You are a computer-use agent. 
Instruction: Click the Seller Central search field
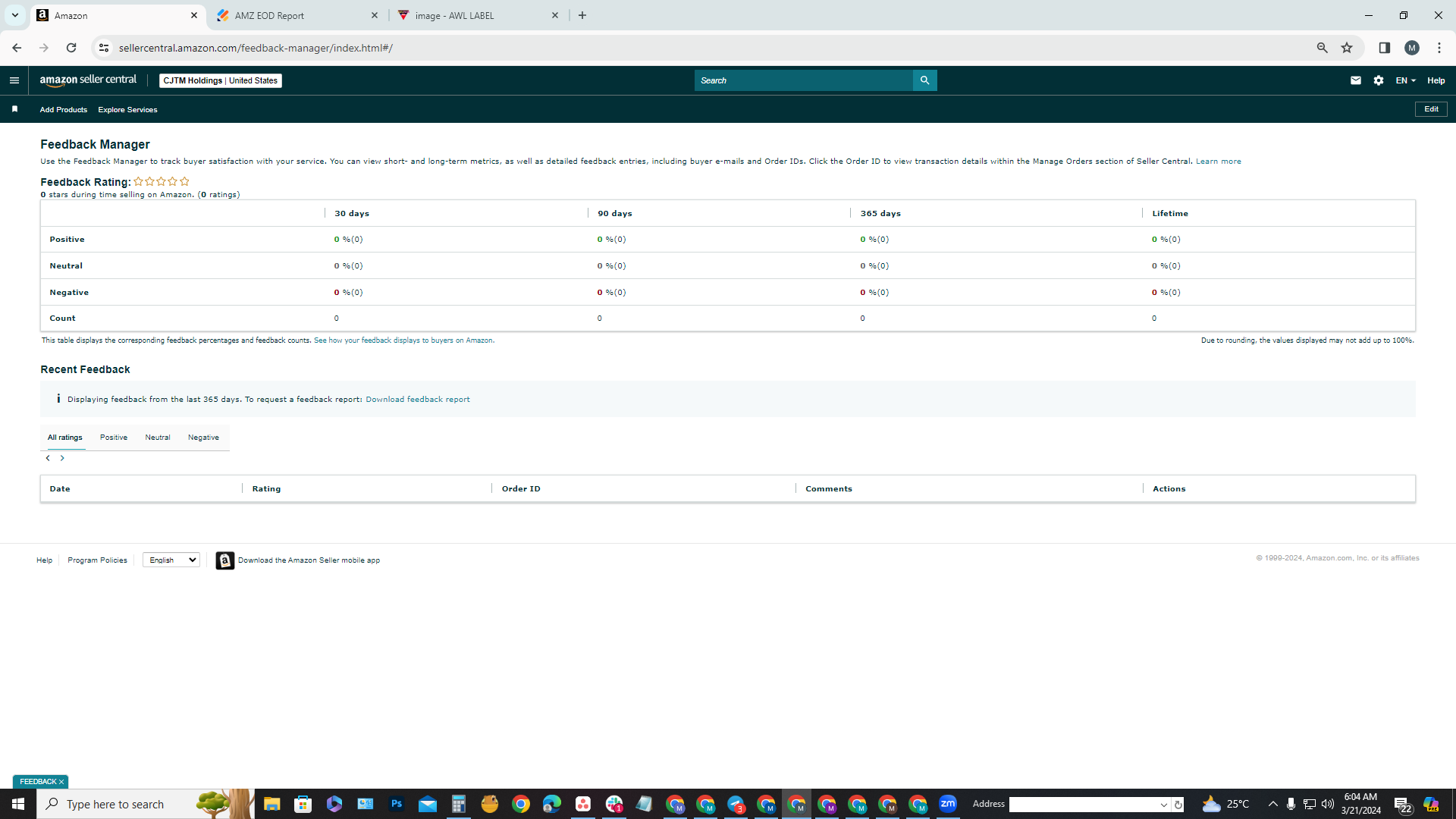804,80
